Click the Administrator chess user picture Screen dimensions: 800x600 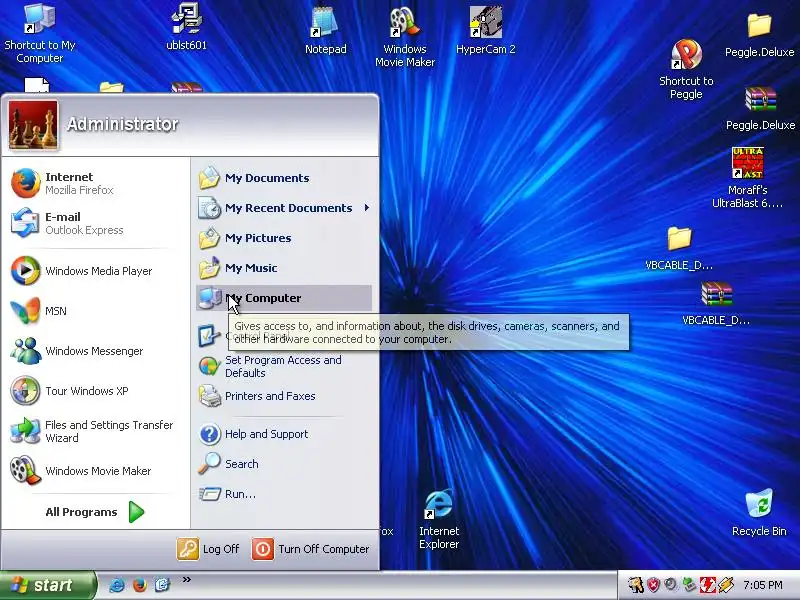point(33,125)
